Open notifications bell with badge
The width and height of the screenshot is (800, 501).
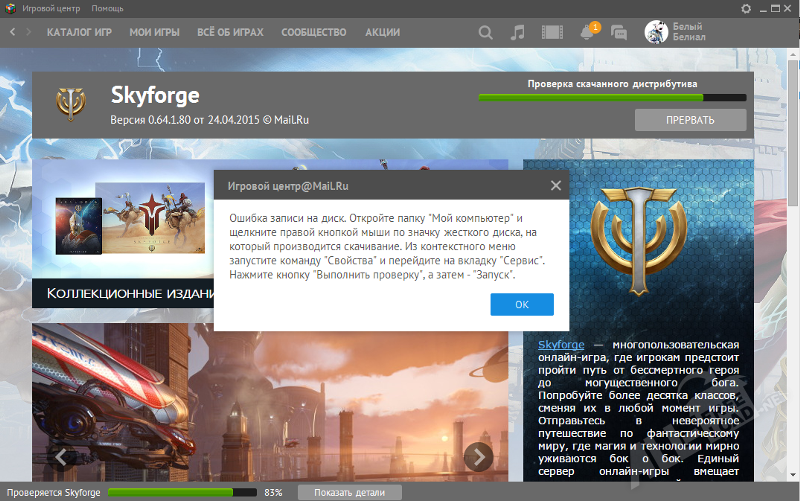[x=587, y=31]
